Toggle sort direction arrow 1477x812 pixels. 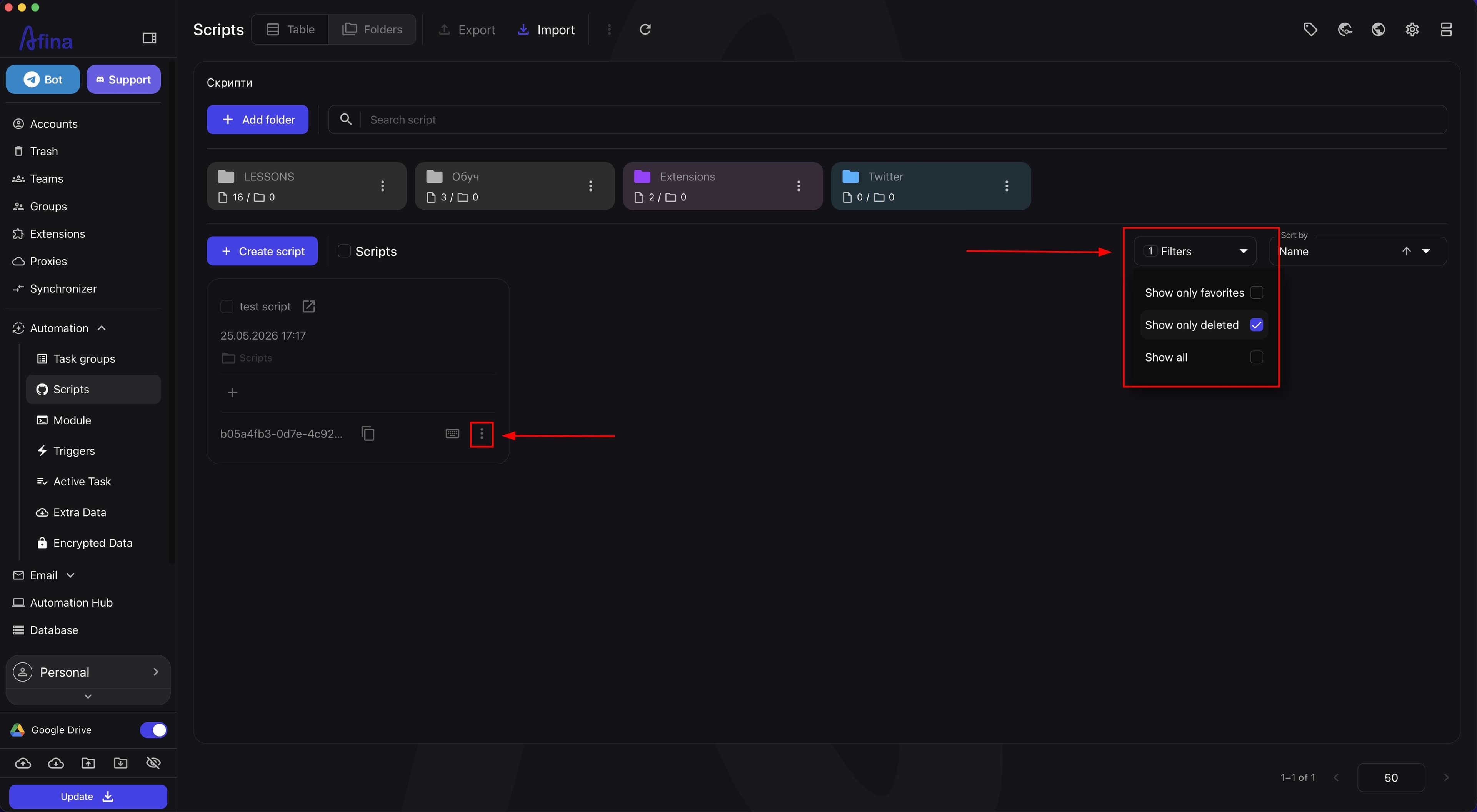click(1407, 251)
